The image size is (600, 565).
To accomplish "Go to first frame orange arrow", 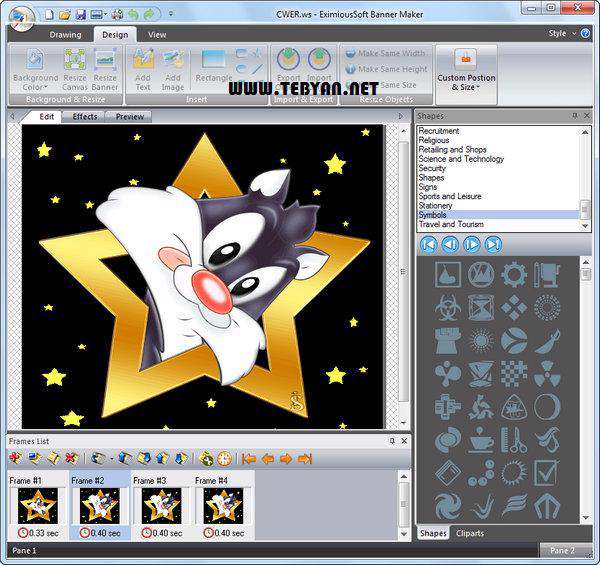I will [x=249, y=458].
